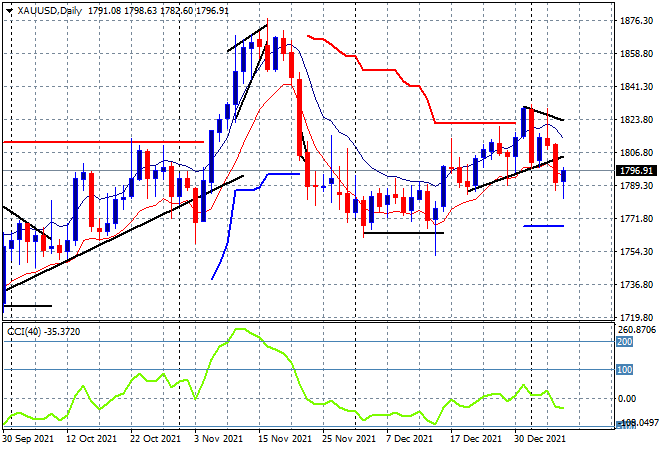Select the thick red descending resistance line
This screenshot has width=660, height=450.
pyautogui.click(x=379, y=70)
